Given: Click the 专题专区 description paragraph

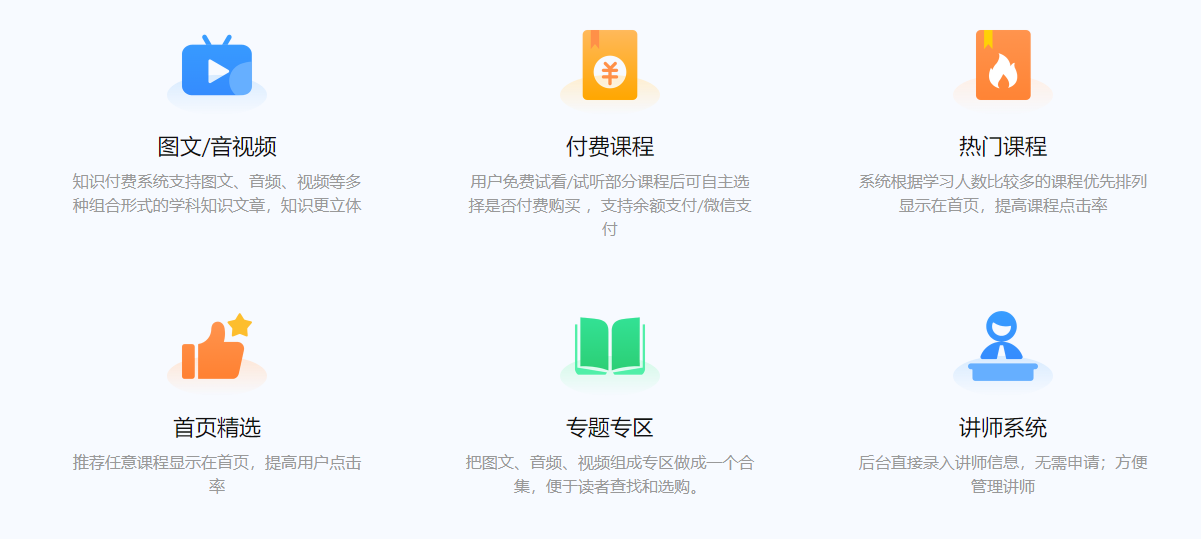Looking at the screenshot, I should [609, 474].
